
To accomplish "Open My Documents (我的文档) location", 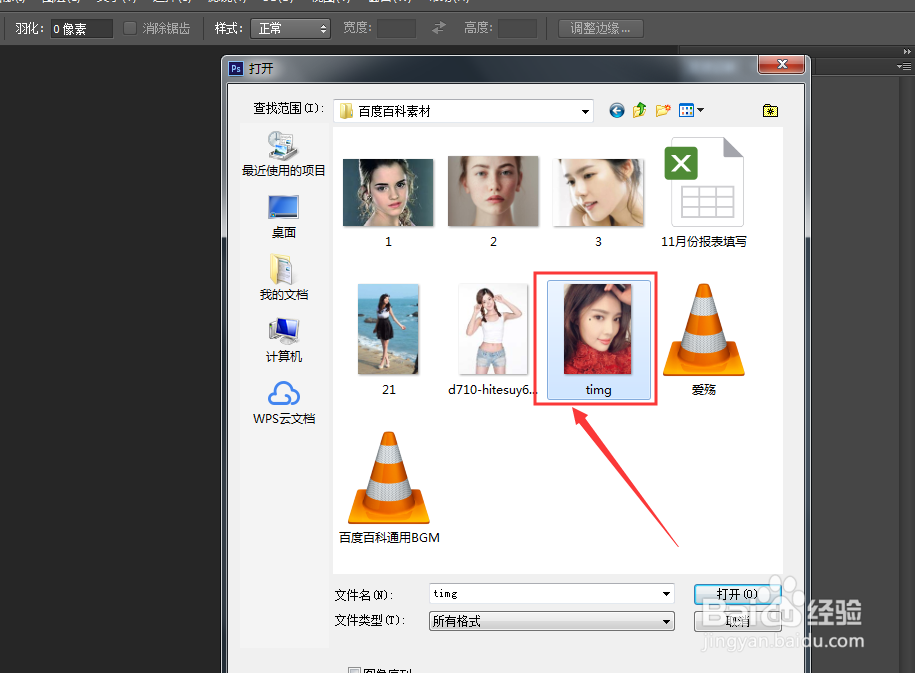I will (x=284, y=278).
